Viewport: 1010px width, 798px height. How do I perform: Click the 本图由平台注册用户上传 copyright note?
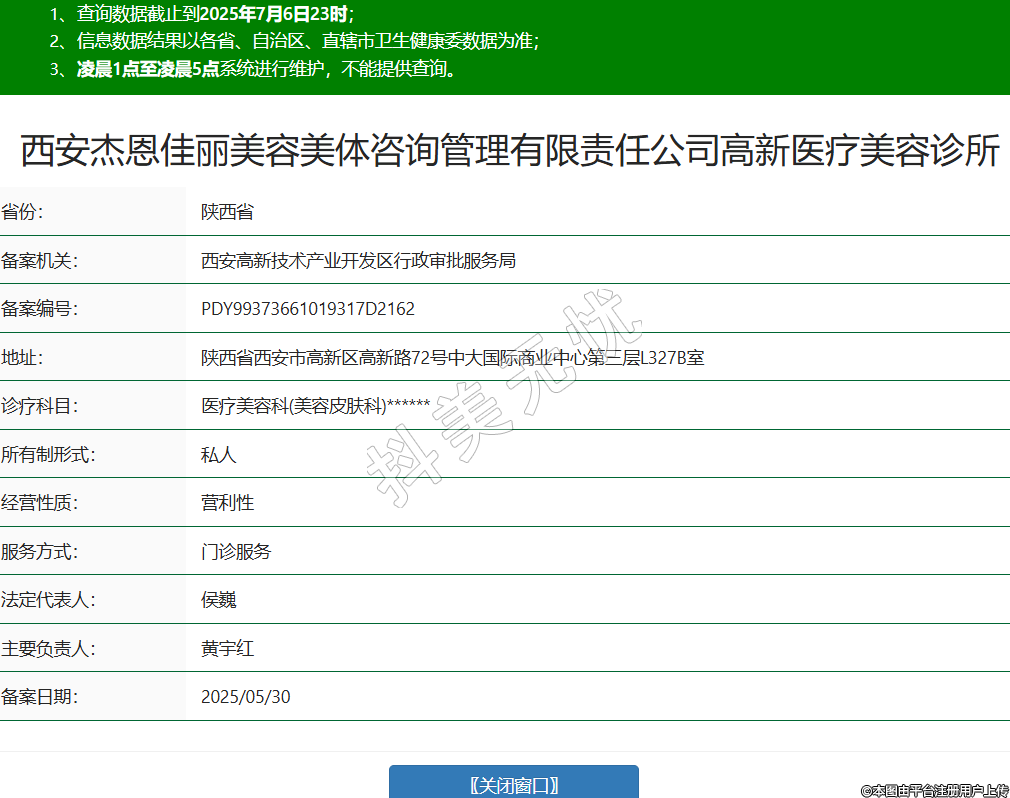coord(935,790)
